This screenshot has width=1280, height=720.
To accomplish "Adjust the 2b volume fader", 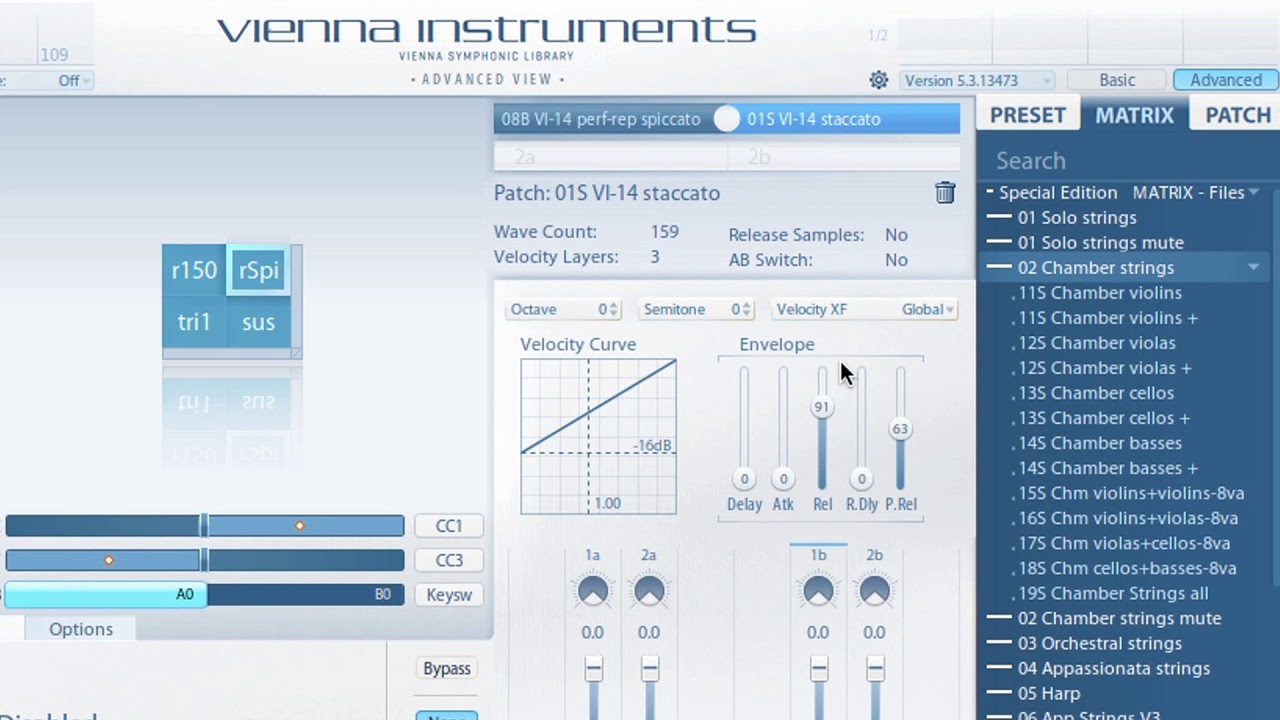I will click(875, 670).
